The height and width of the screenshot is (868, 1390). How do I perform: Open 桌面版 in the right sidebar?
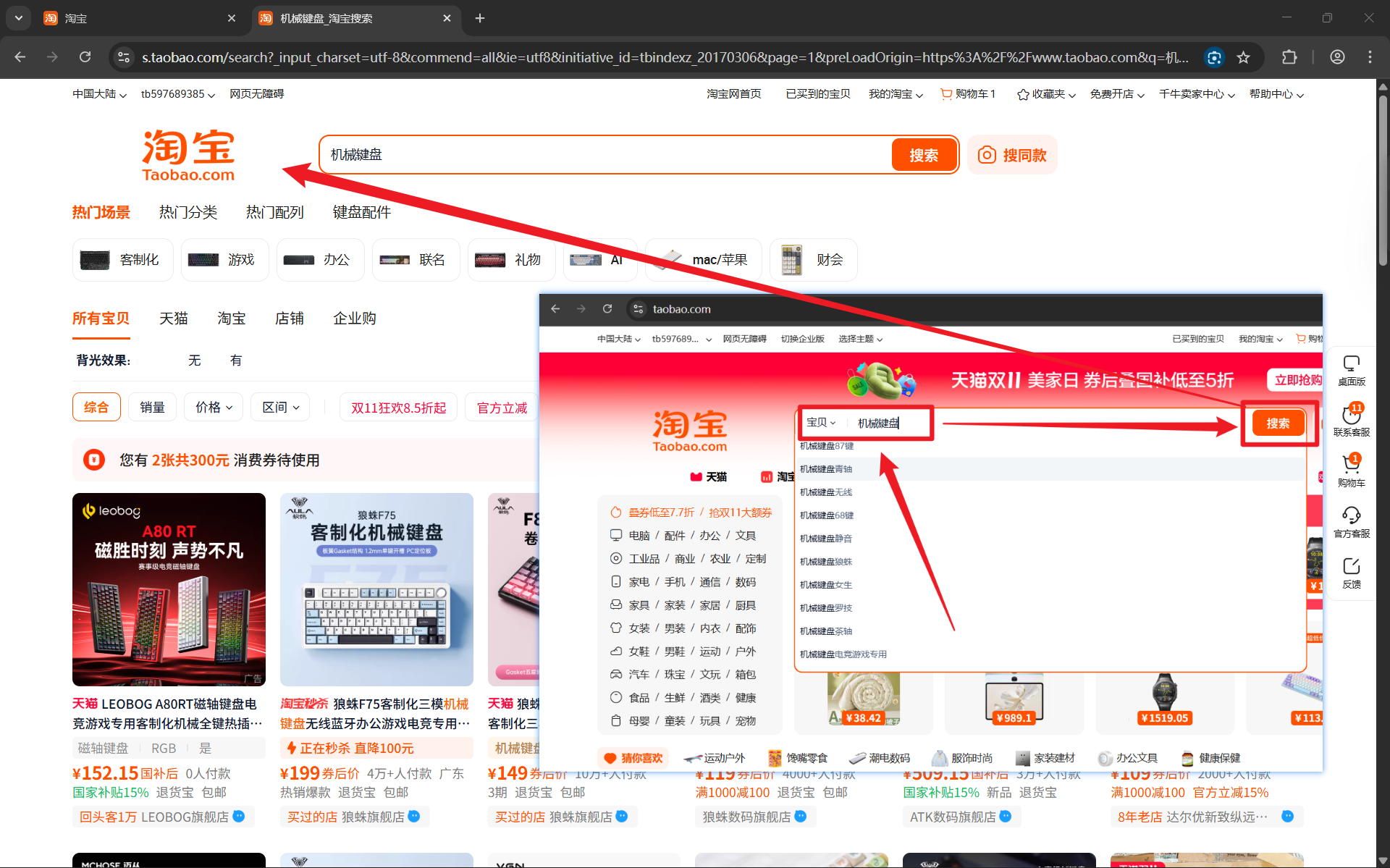[1351, 371]
